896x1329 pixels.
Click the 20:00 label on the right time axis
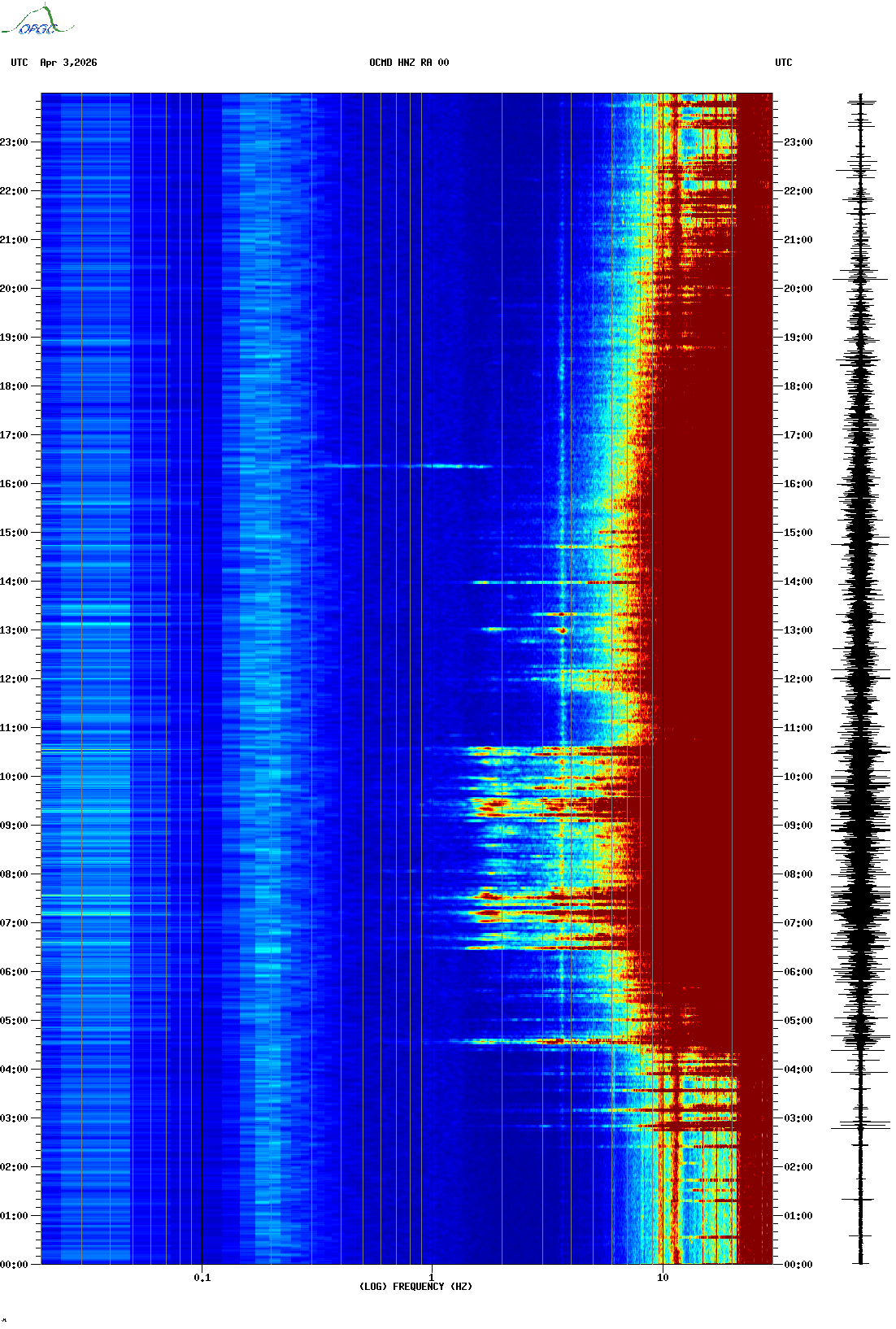[x=798, y=289]
